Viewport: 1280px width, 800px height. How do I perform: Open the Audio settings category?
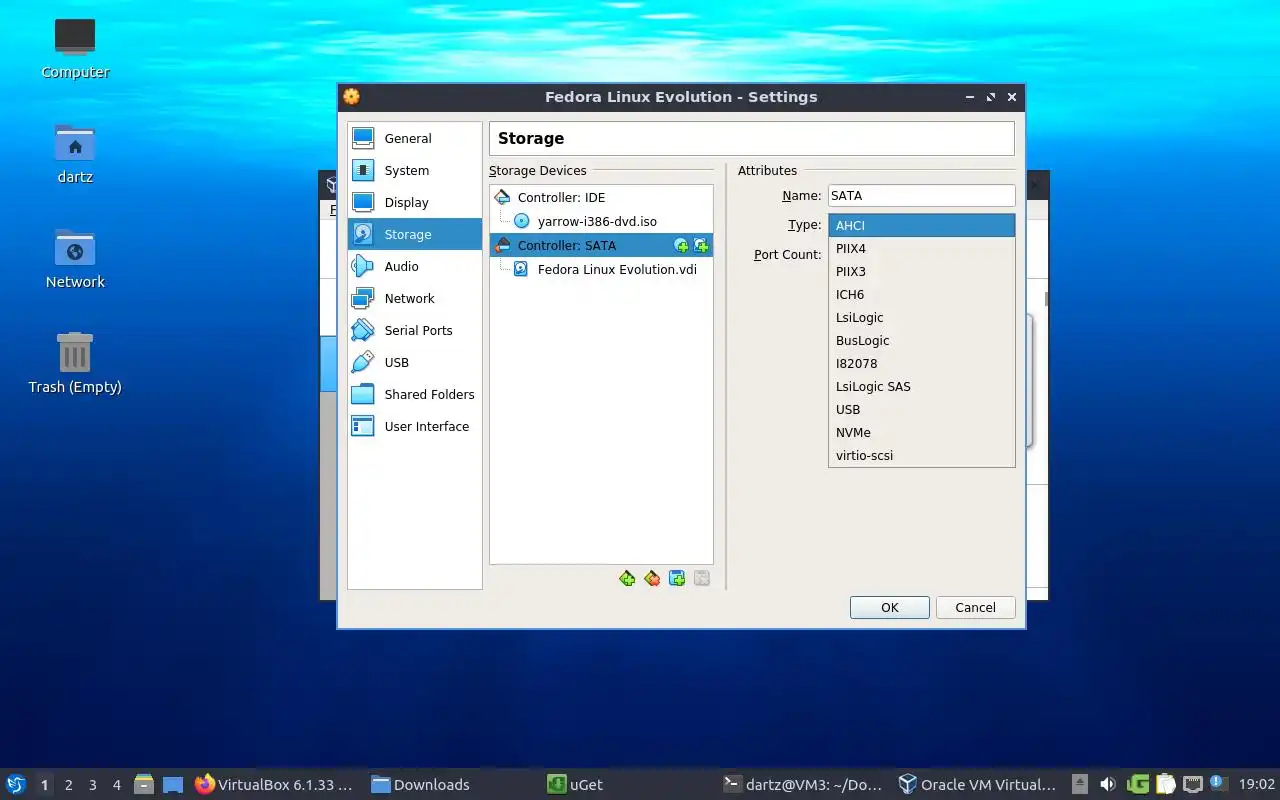(x=415, y=266)
